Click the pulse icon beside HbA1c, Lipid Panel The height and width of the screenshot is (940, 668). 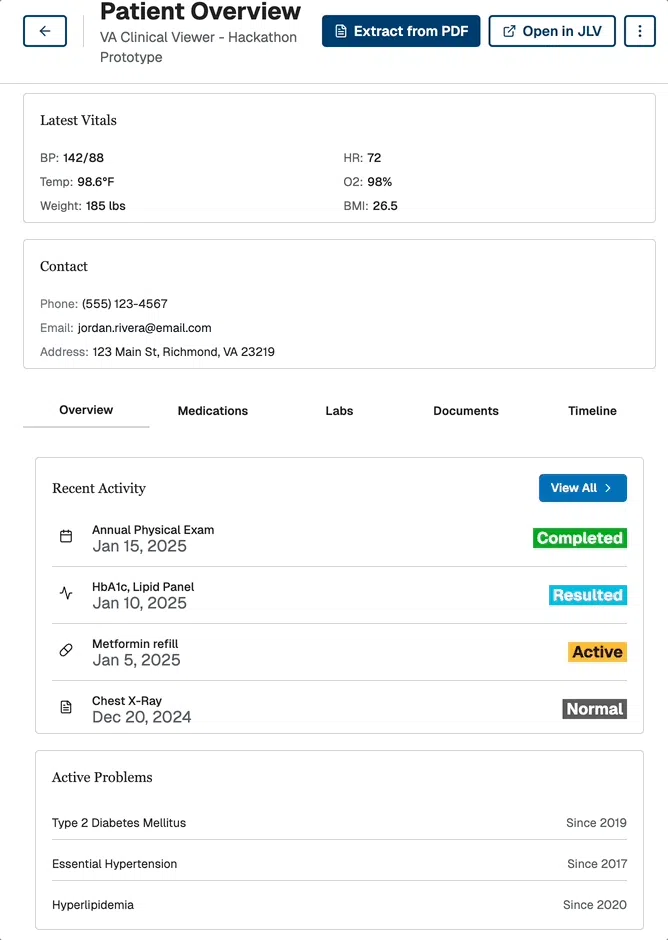(x=66, y=594)
